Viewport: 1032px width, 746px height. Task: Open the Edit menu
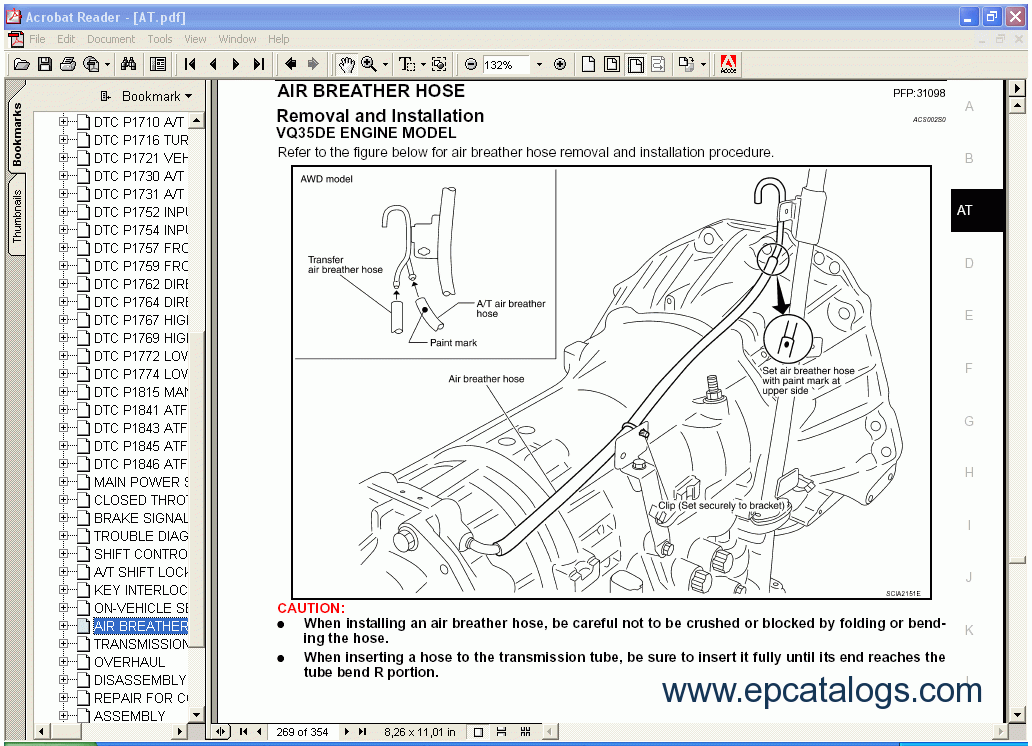pyautogui.click(x=66, y=39)
